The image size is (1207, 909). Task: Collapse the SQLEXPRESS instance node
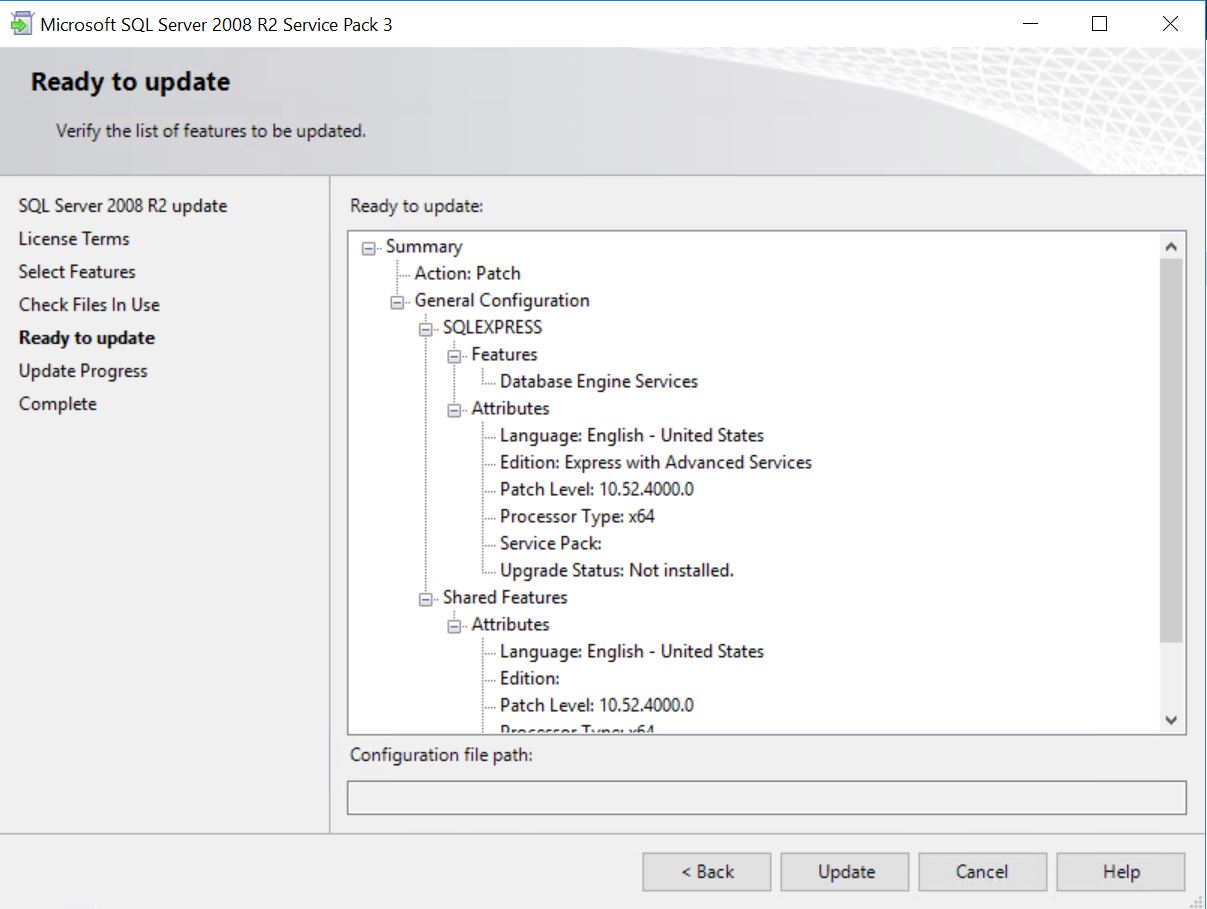coord(427,328)
